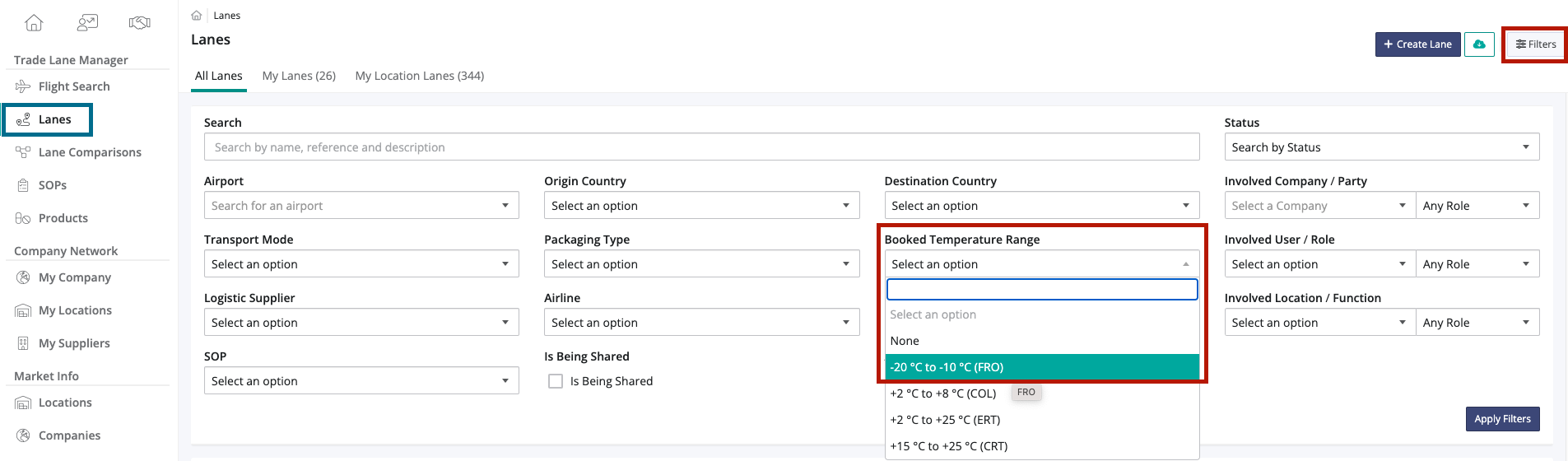Viewport: 1568px width, 461px height.
Task: Click the Companies icon in the sidebar
Action: tap(23, 435)
